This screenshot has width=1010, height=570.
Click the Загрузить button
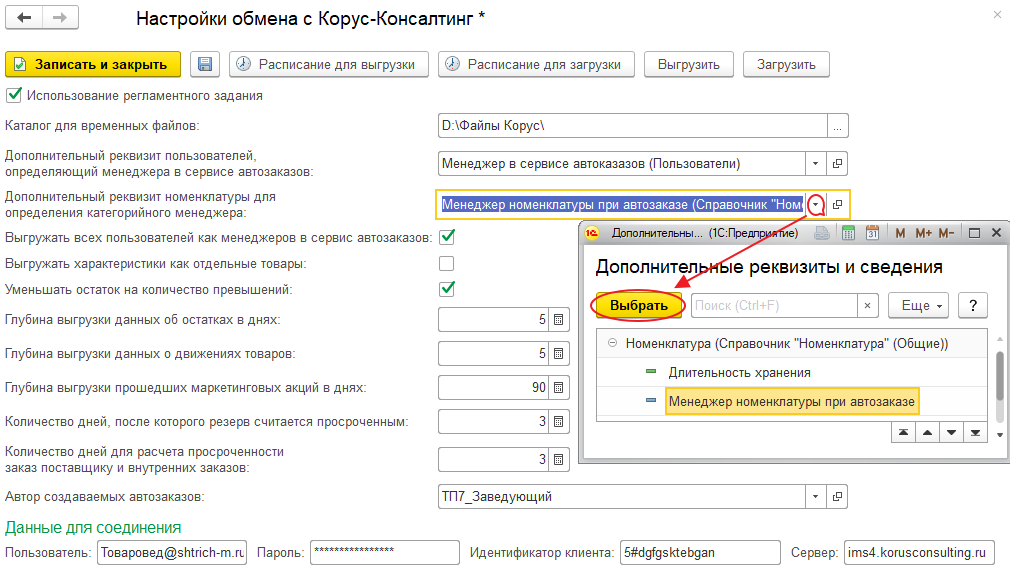coord(786,64)
